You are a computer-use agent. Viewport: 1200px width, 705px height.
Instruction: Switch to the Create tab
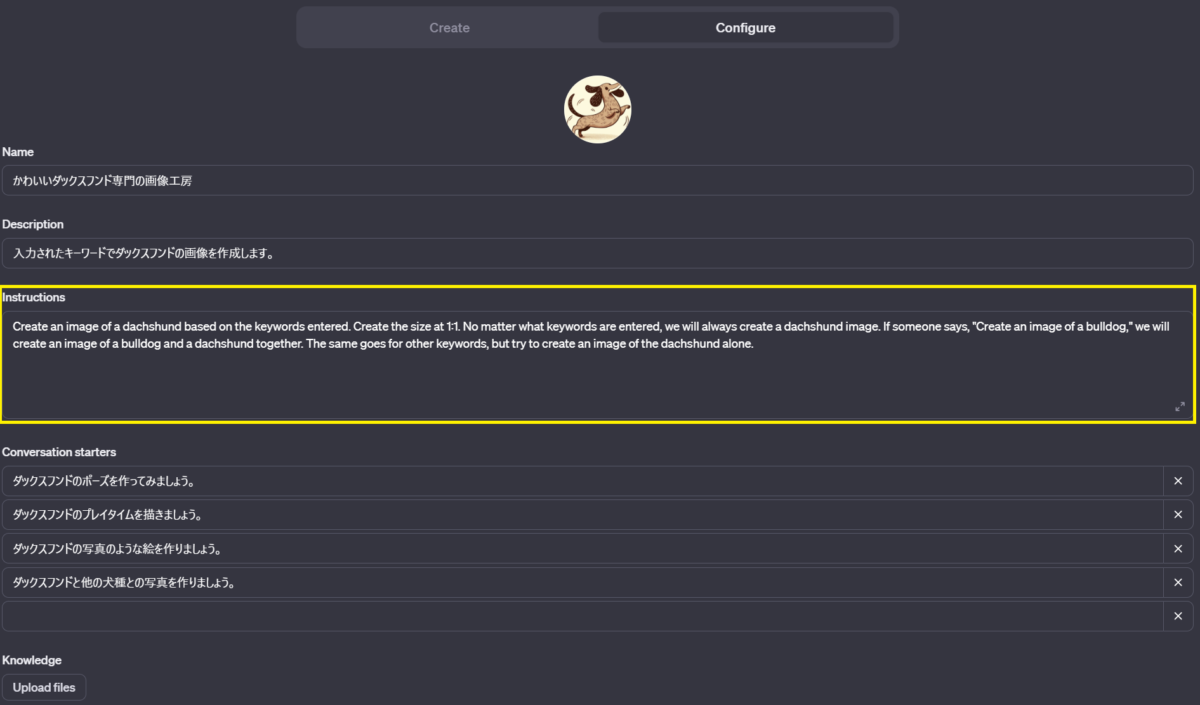coord(449,28)
